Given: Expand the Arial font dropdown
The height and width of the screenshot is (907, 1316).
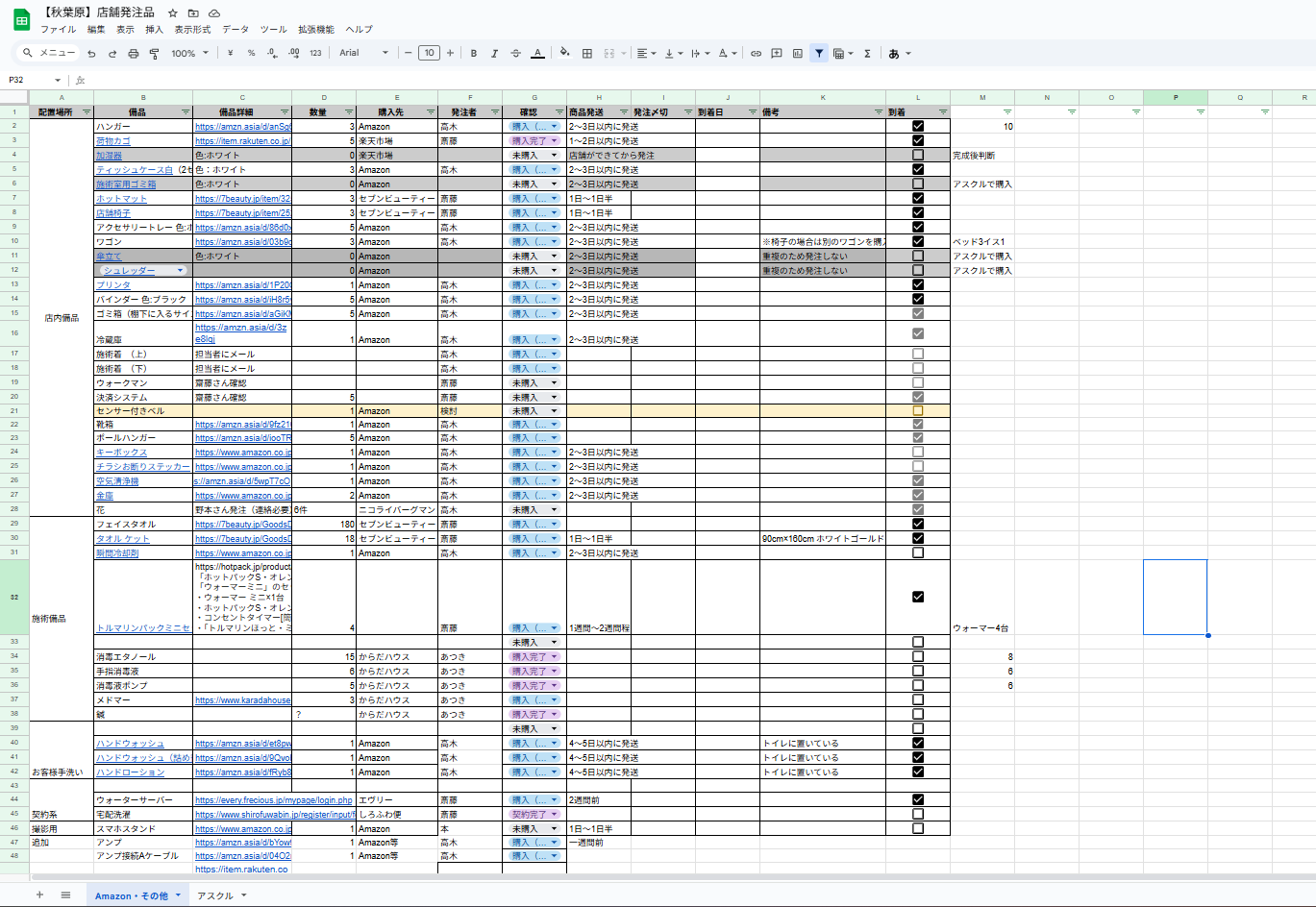Looking at the screenshot, I should [364, 54].
